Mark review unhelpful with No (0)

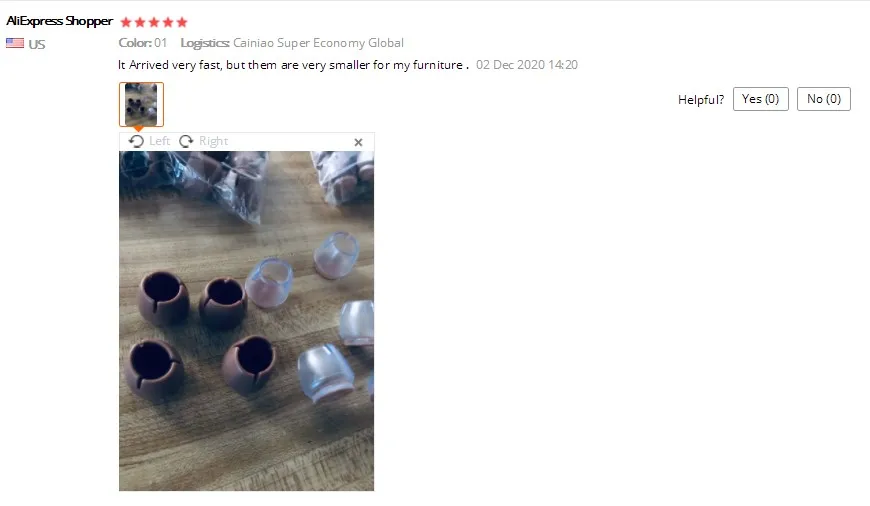[x=824, y=99]
